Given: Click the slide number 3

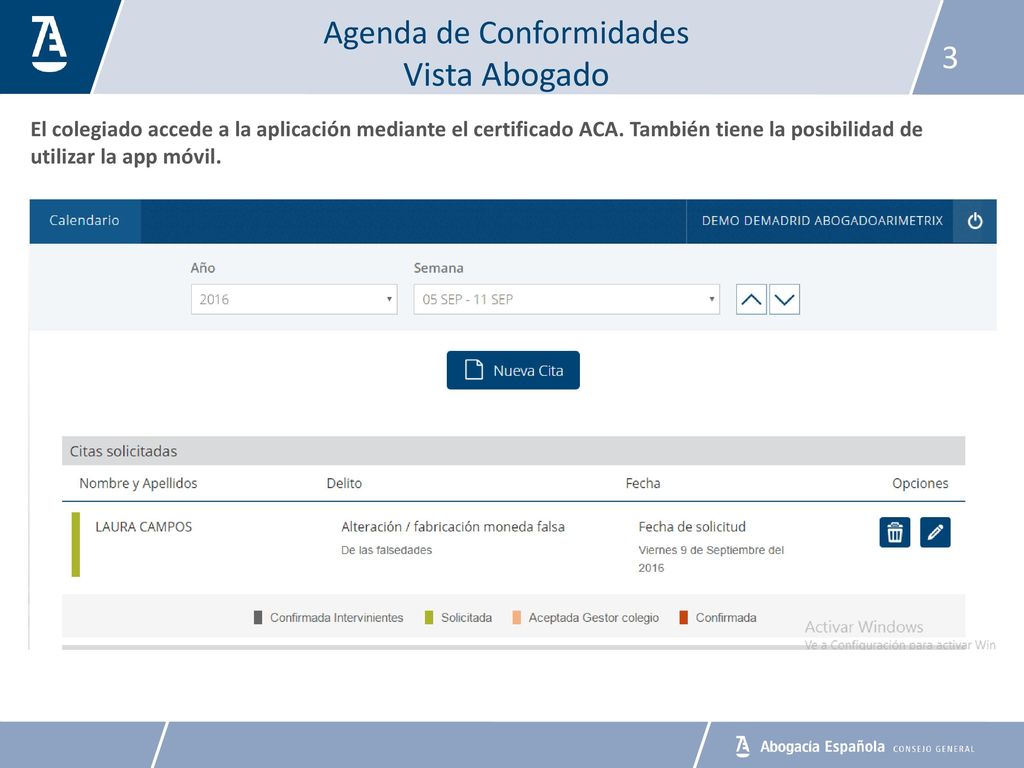Looking at the screenshot, I should 950,57.
